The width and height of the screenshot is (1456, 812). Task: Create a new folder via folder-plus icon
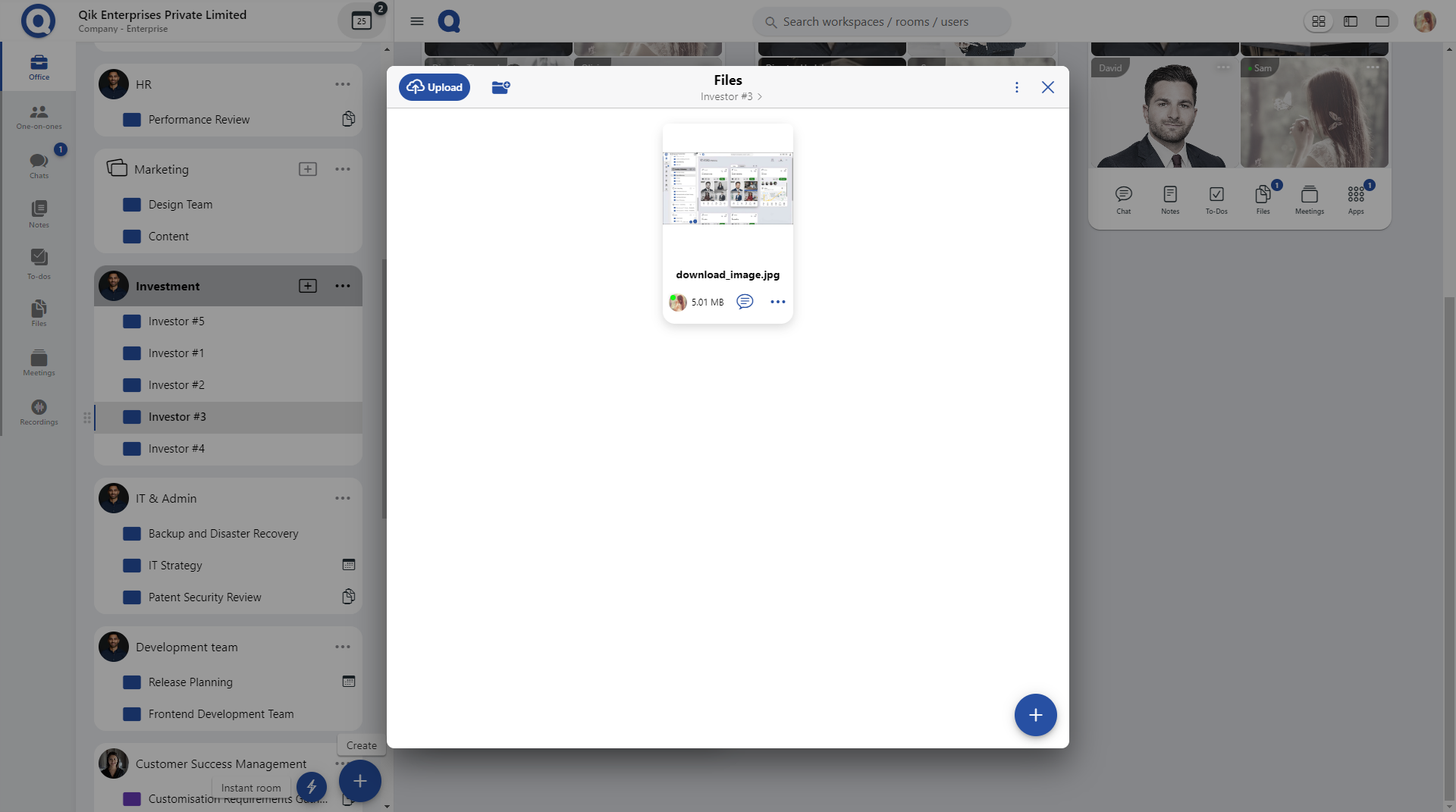[x=500, y=87]
